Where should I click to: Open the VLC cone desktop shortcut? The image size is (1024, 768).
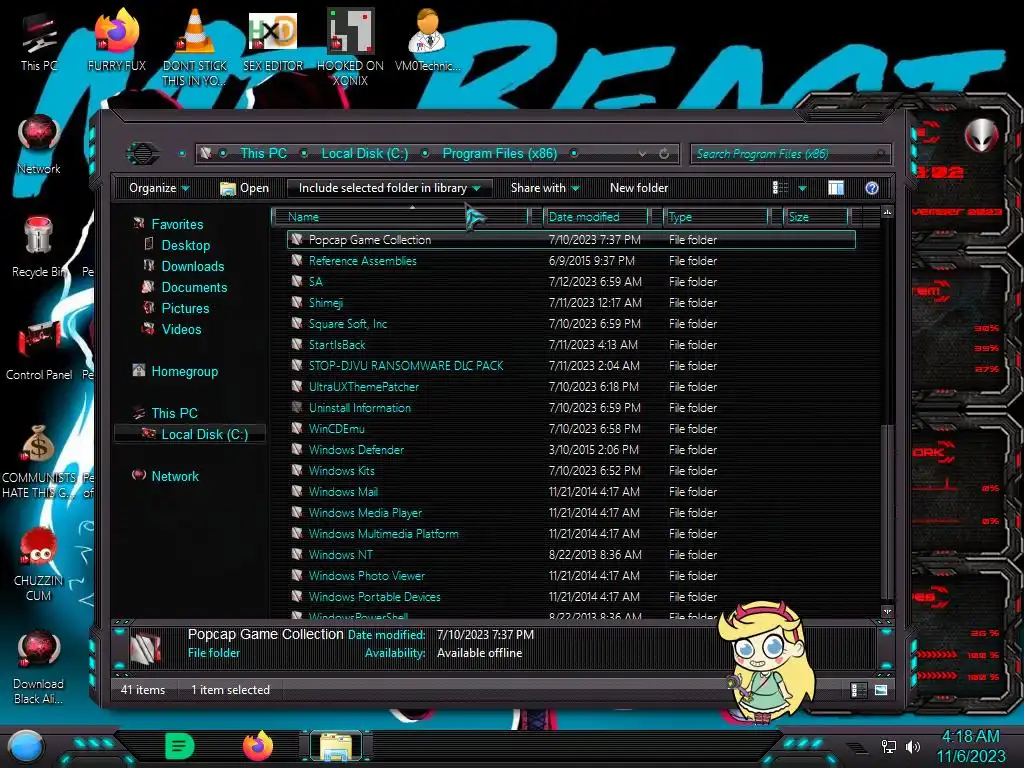click(x=195, y=47)
